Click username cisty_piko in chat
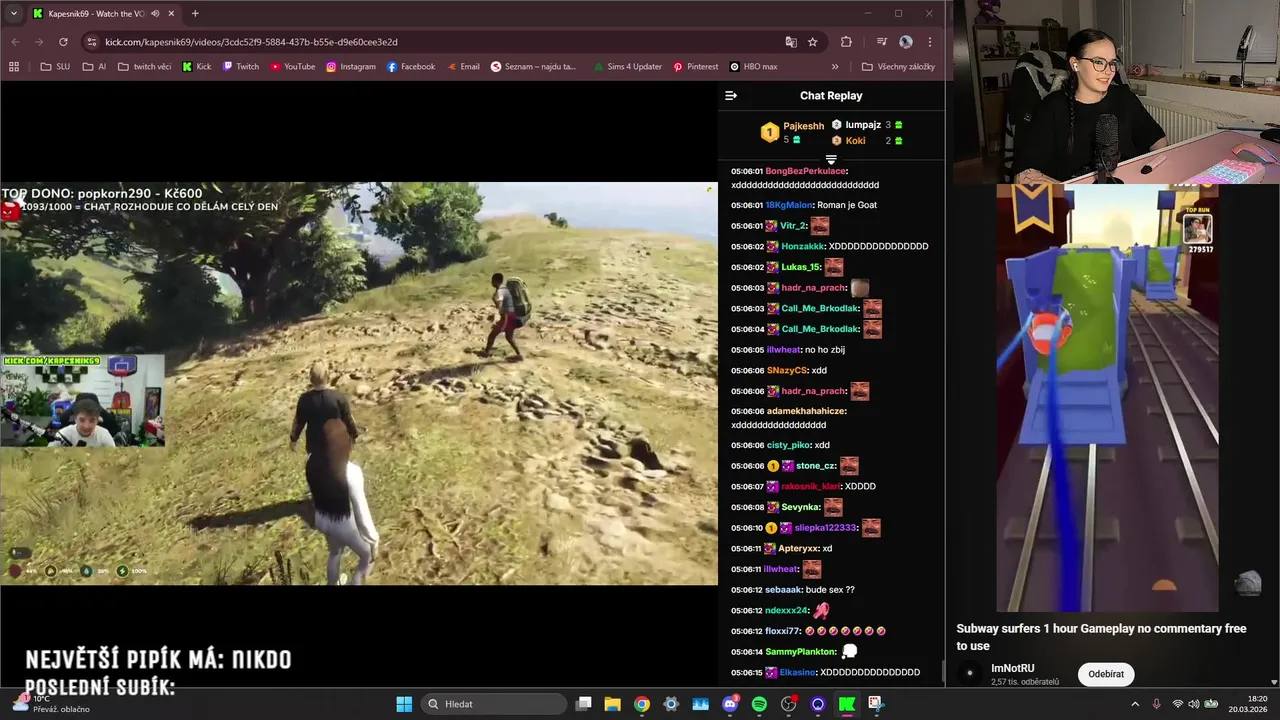Image resolution: width=1280 pixels, height=720 pixels. (x=788, y=445)
